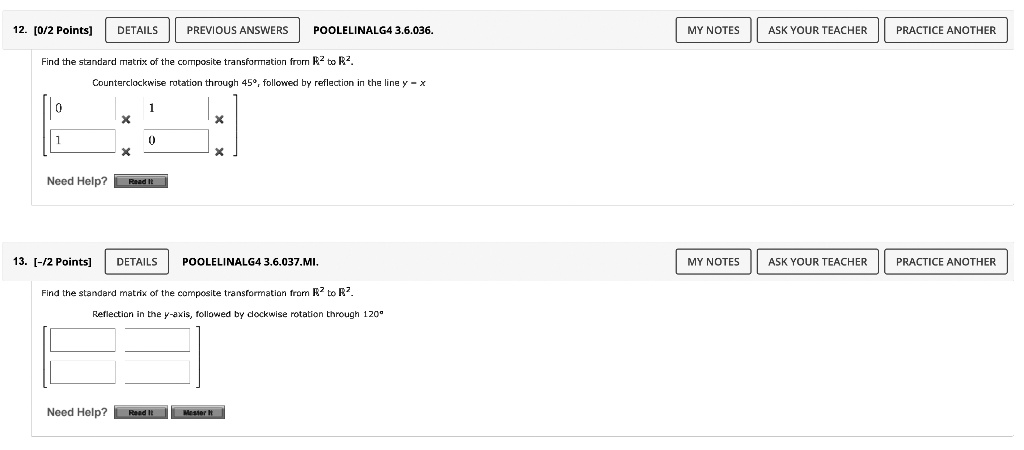
Task: Click ASK YOUR TEACHER for question 12
Action: [817, 30]
